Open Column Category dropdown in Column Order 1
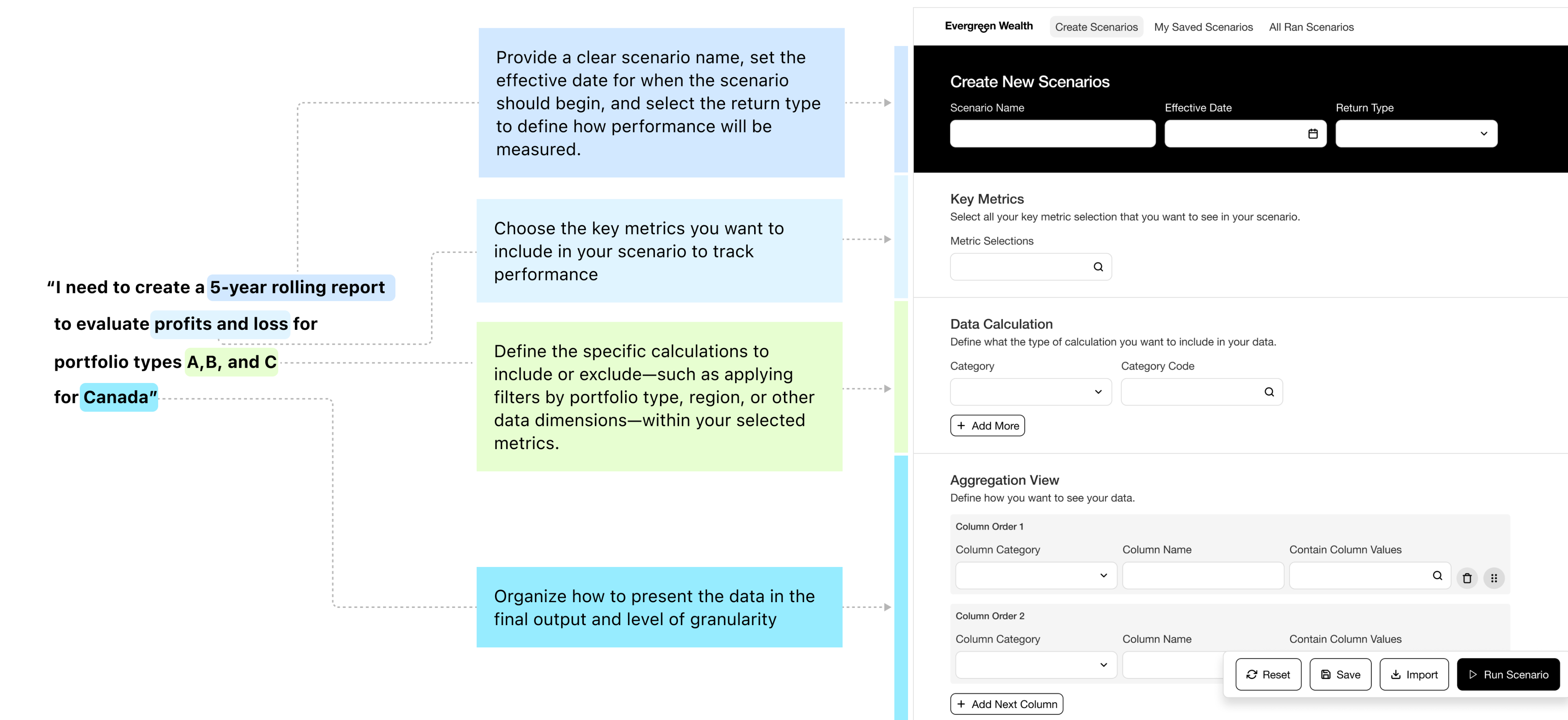This screenshot has width=1568, height=720. pos(1036,575)
